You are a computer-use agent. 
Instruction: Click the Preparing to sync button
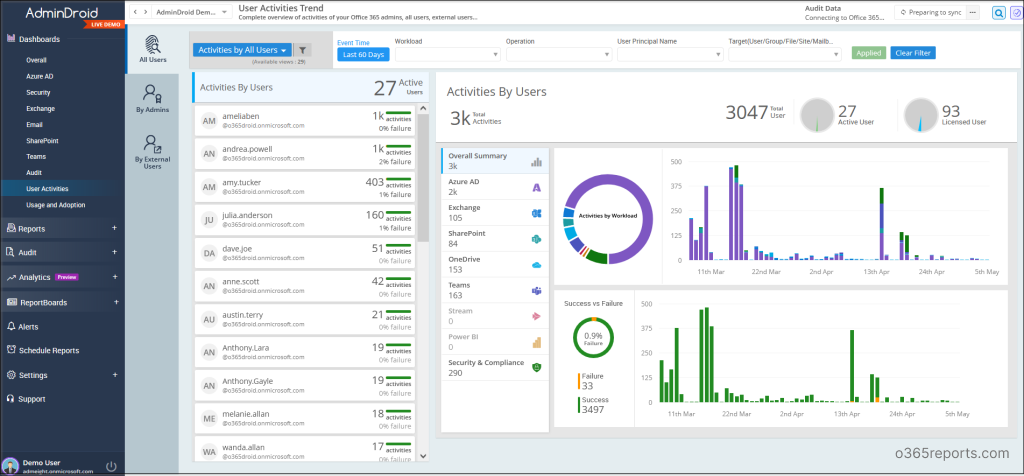(x=930, y=12)
